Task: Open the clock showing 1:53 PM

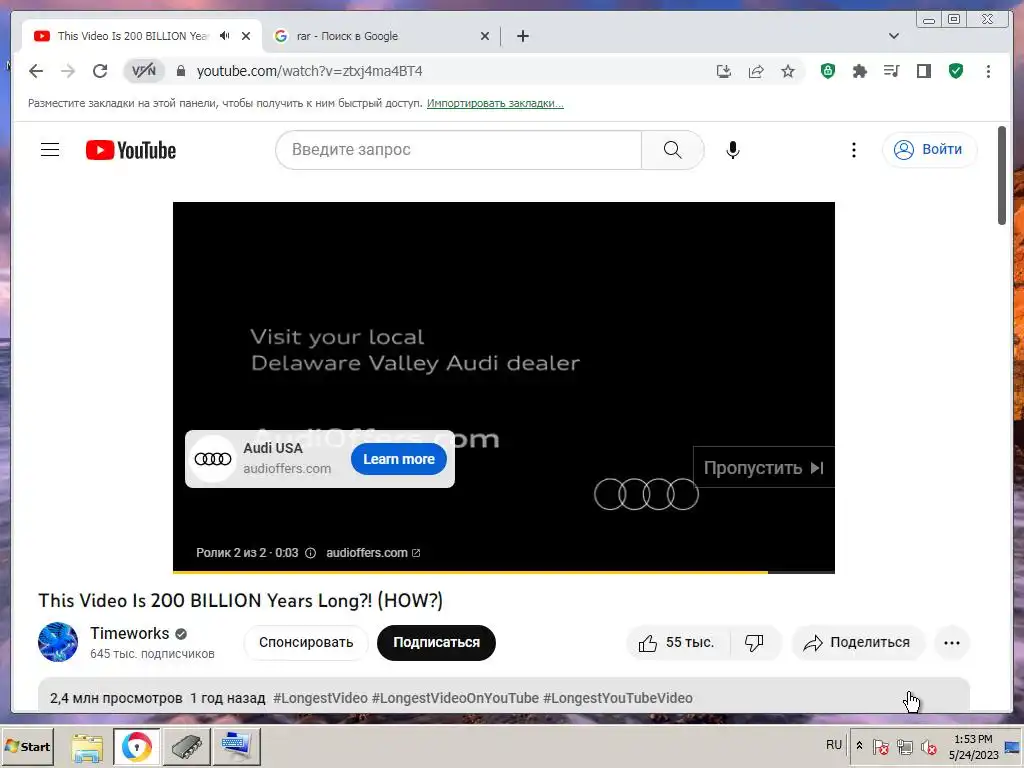Action: [x=973, y=746]
